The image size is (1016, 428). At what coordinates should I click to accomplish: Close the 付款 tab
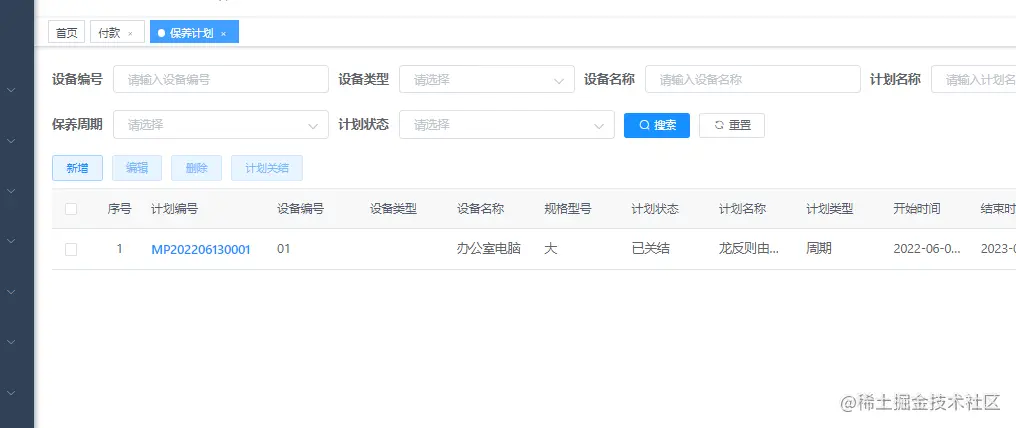[x=130, y=34]
